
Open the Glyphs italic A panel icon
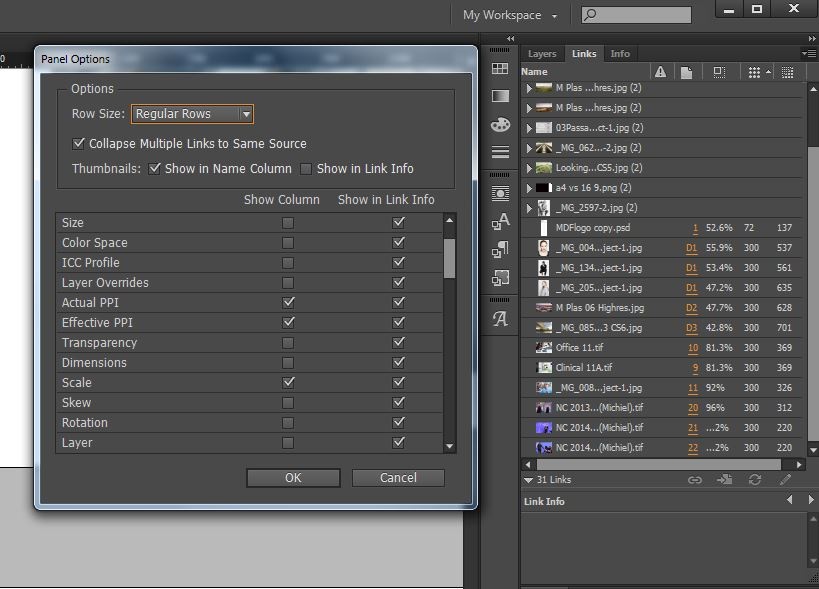[x=500, y=318]
